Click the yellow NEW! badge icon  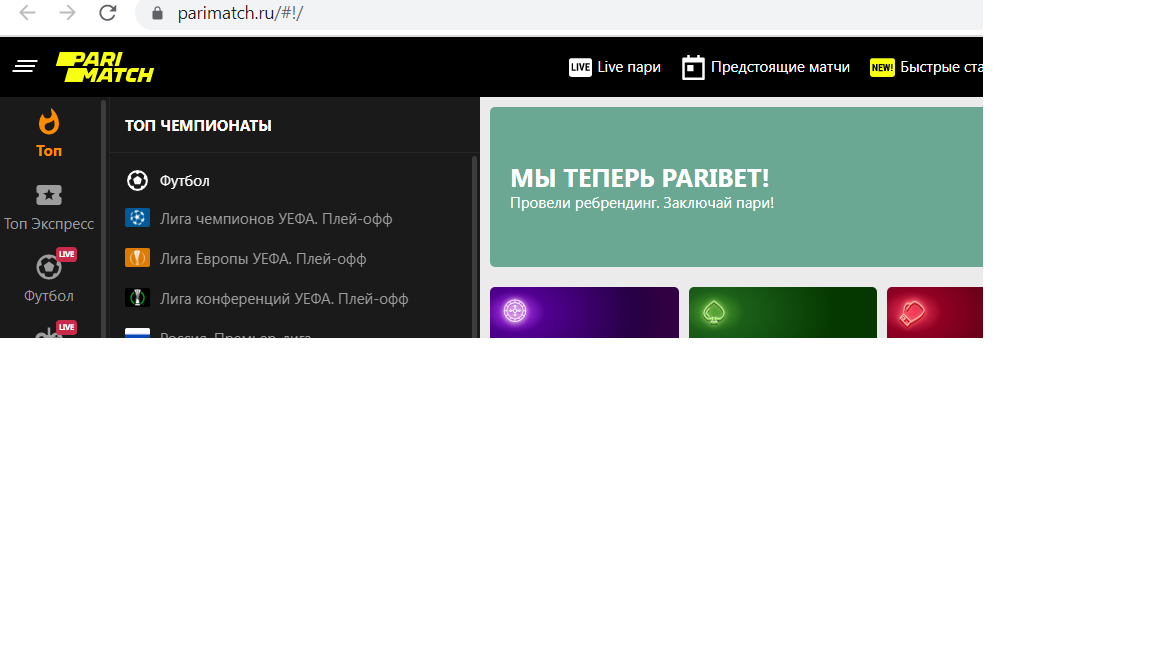[882, 68]
